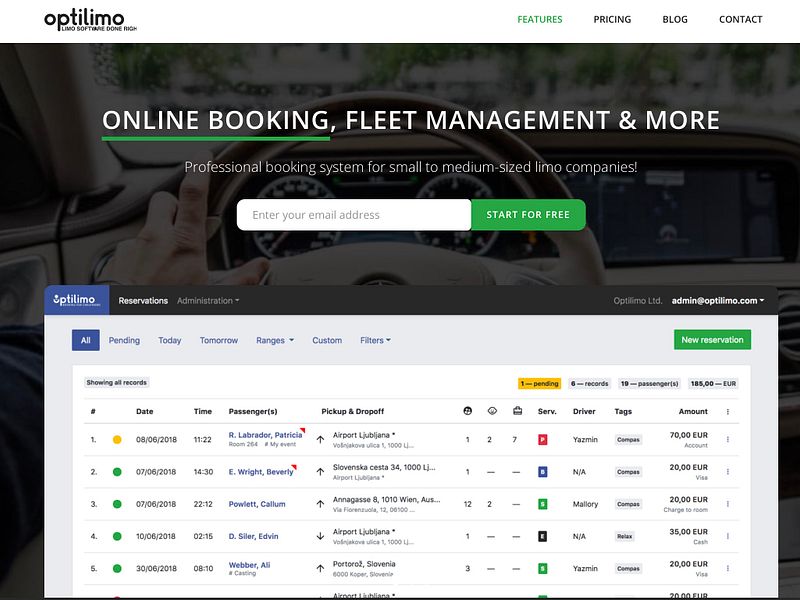Click the '6 — records' badge
The image size is (800, 600).
click(589, 384)
